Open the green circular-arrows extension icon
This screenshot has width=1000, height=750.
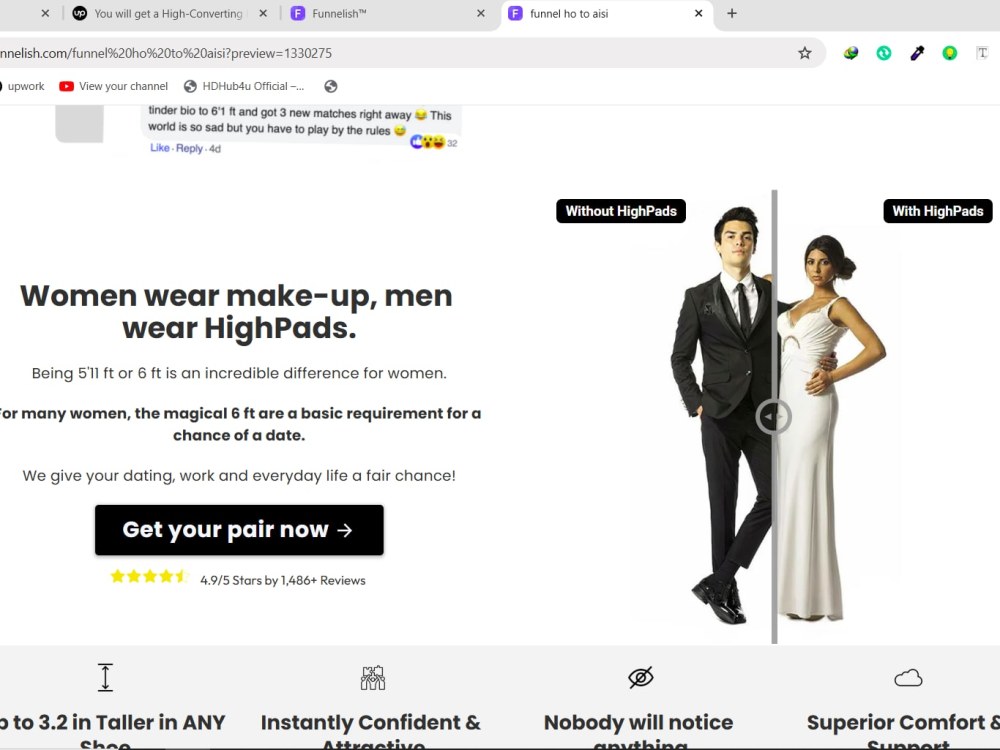[884, 53]
